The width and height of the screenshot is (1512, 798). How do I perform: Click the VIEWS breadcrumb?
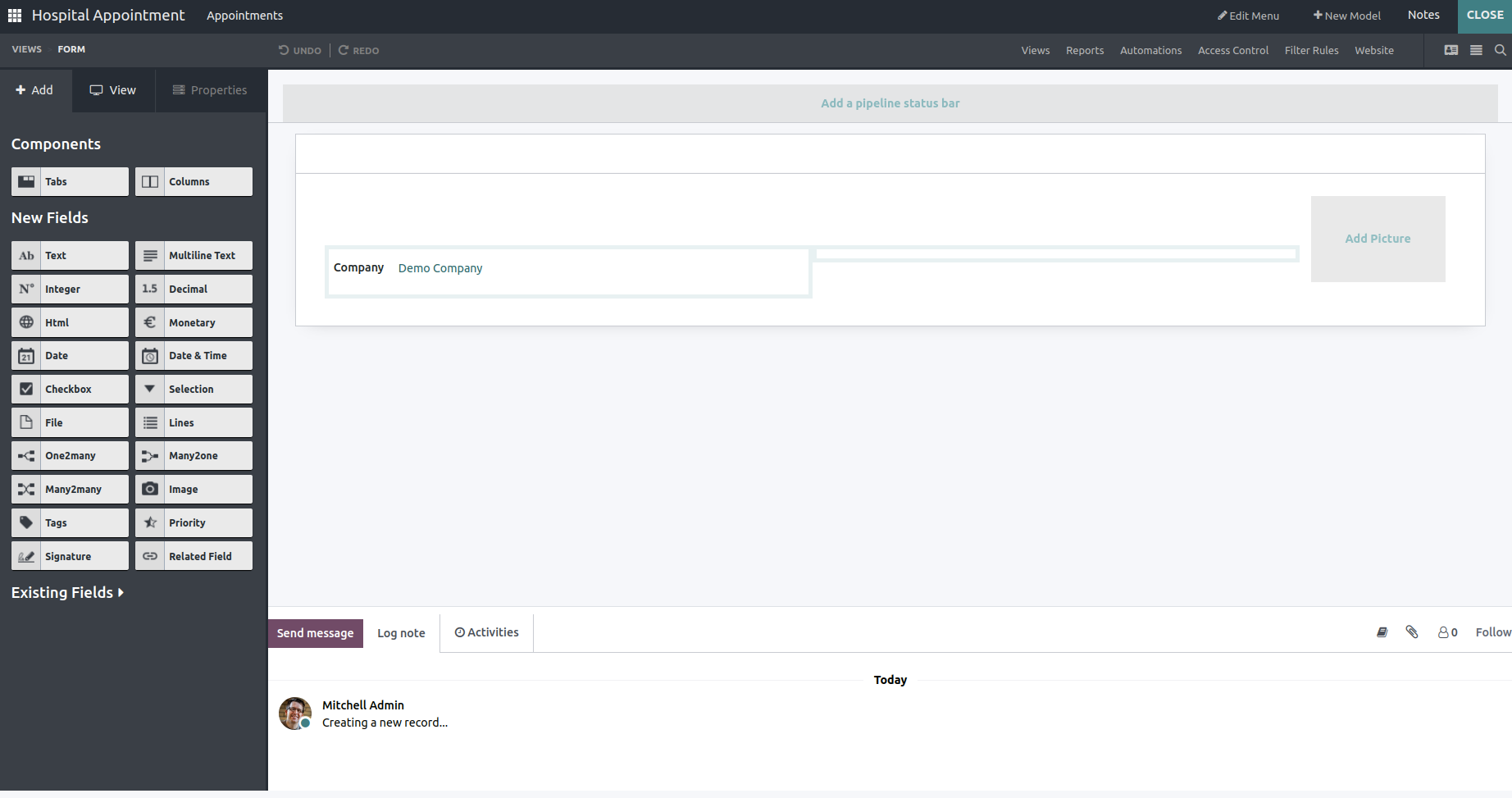pos(27,49)
